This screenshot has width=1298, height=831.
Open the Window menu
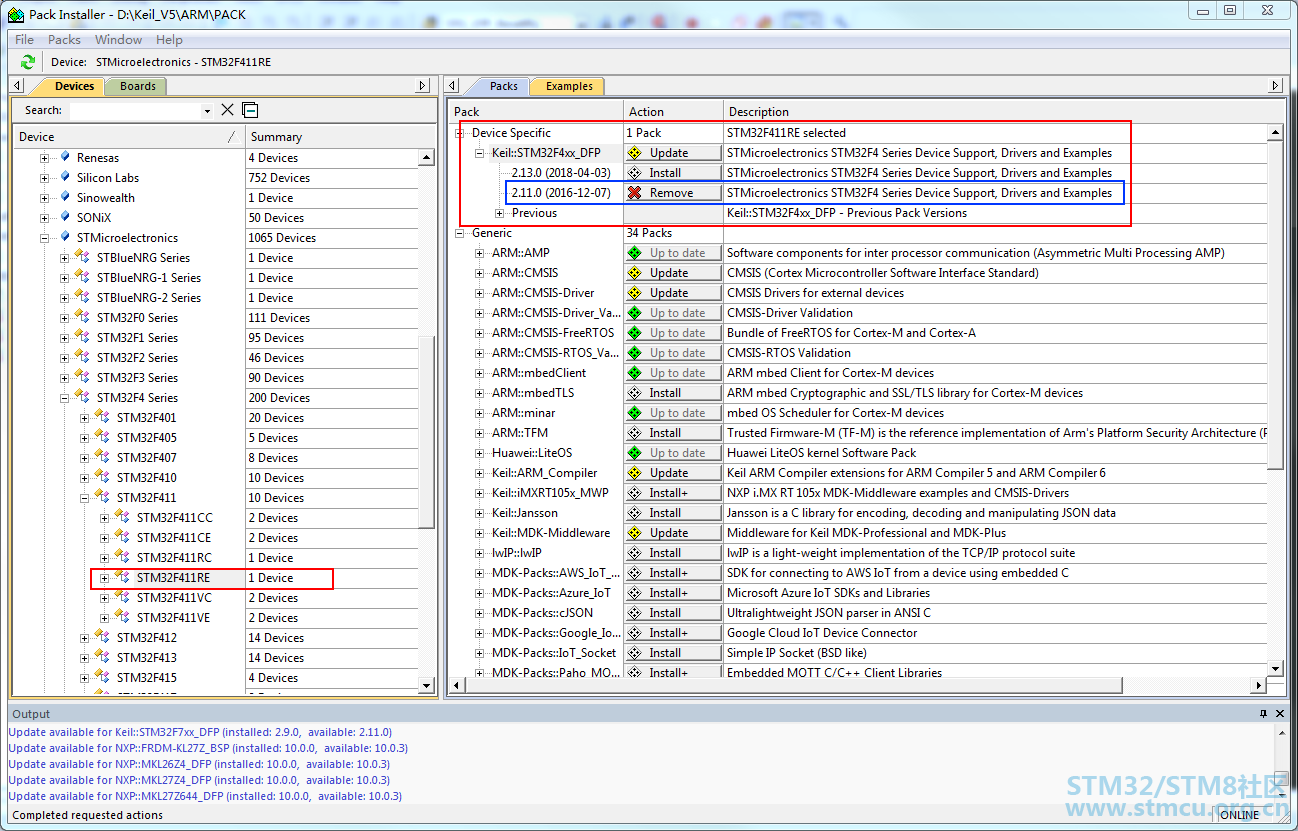click(x=118, y=39)
